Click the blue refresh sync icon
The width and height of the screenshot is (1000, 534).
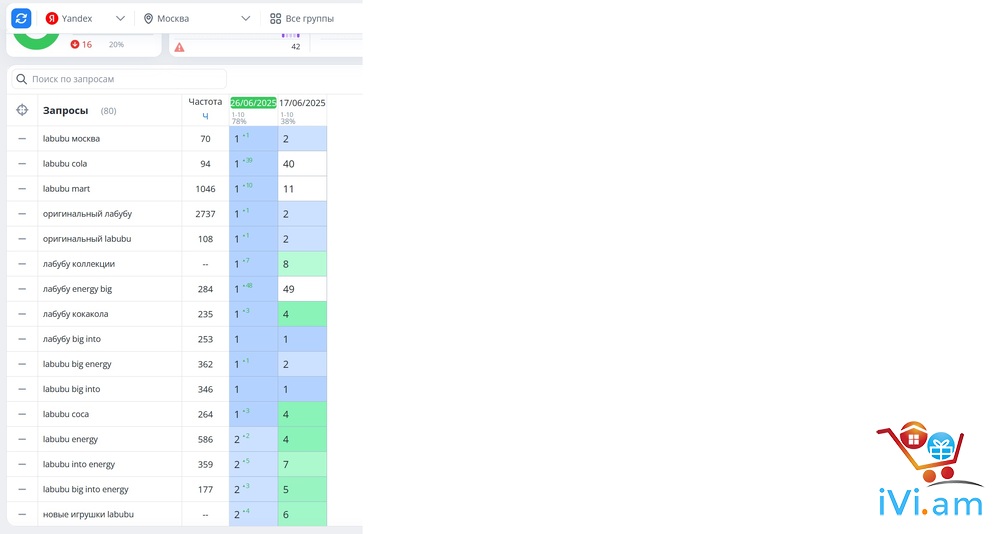pos(21,18)
